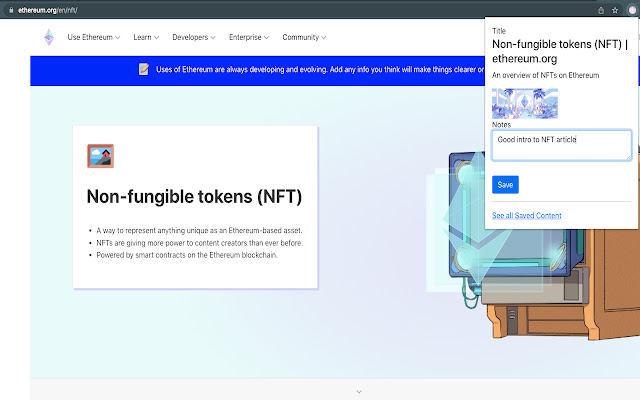
Task: Click the pink extension icon in the toolbar
Action: tap(632, 11)
